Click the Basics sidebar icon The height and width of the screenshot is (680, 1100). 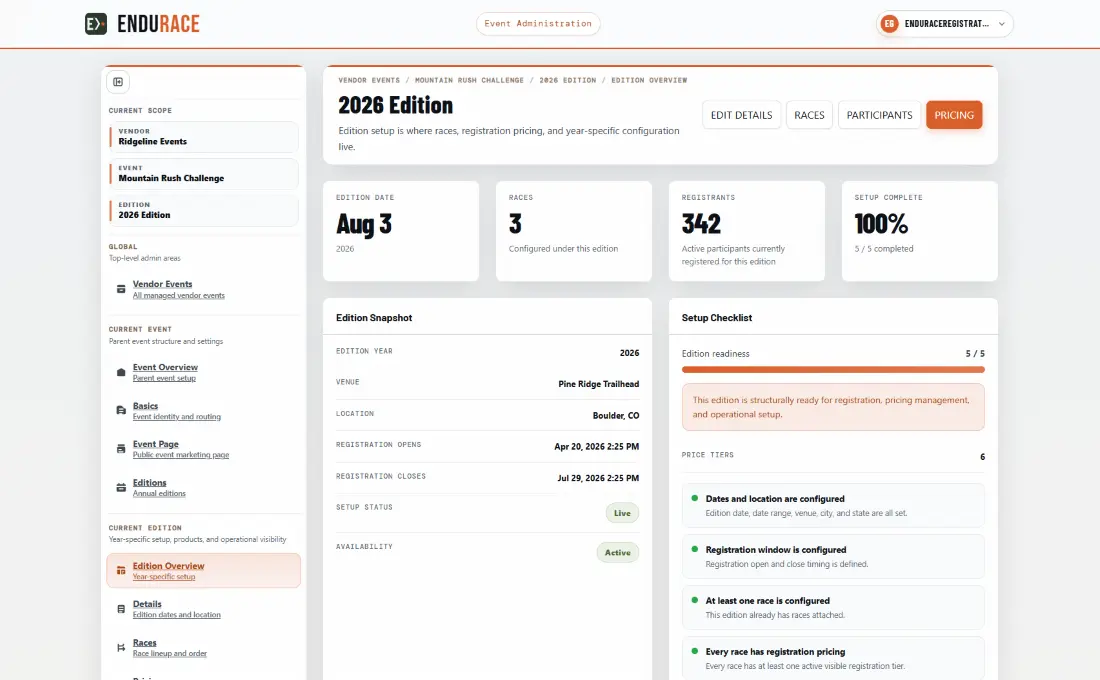pyautogui.click(x=121, y=411)
